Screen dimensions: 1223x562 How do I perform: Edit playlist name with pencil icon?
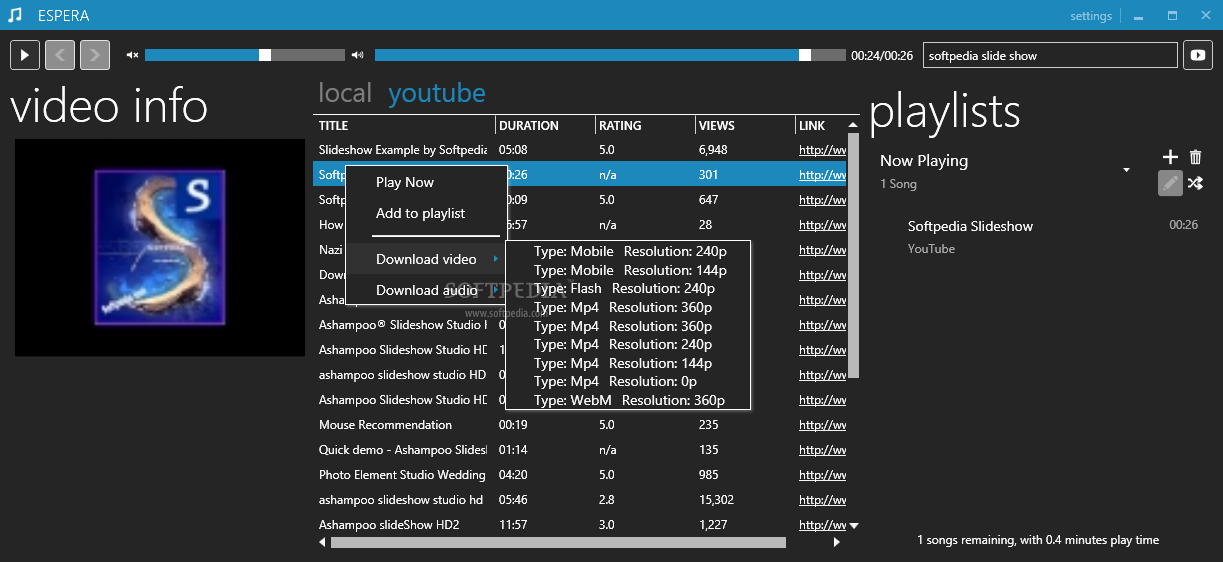click(1171, 183)
